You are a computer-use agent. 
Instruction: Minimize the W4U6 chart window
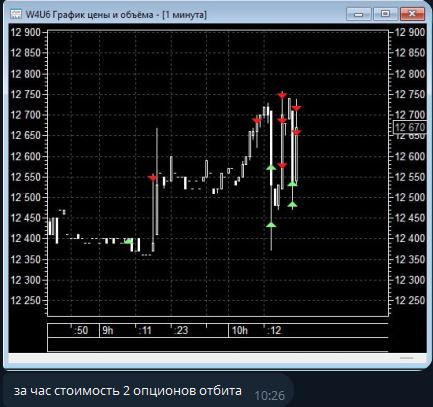coord(359,14)
